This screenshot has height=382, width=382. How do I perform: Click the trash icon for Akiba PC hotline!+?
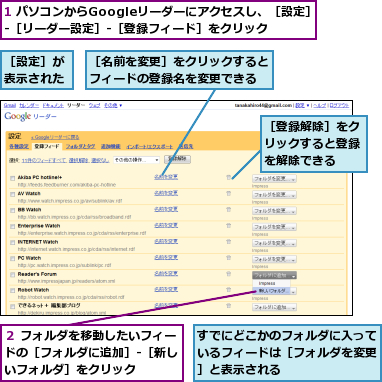coord(229,178)
